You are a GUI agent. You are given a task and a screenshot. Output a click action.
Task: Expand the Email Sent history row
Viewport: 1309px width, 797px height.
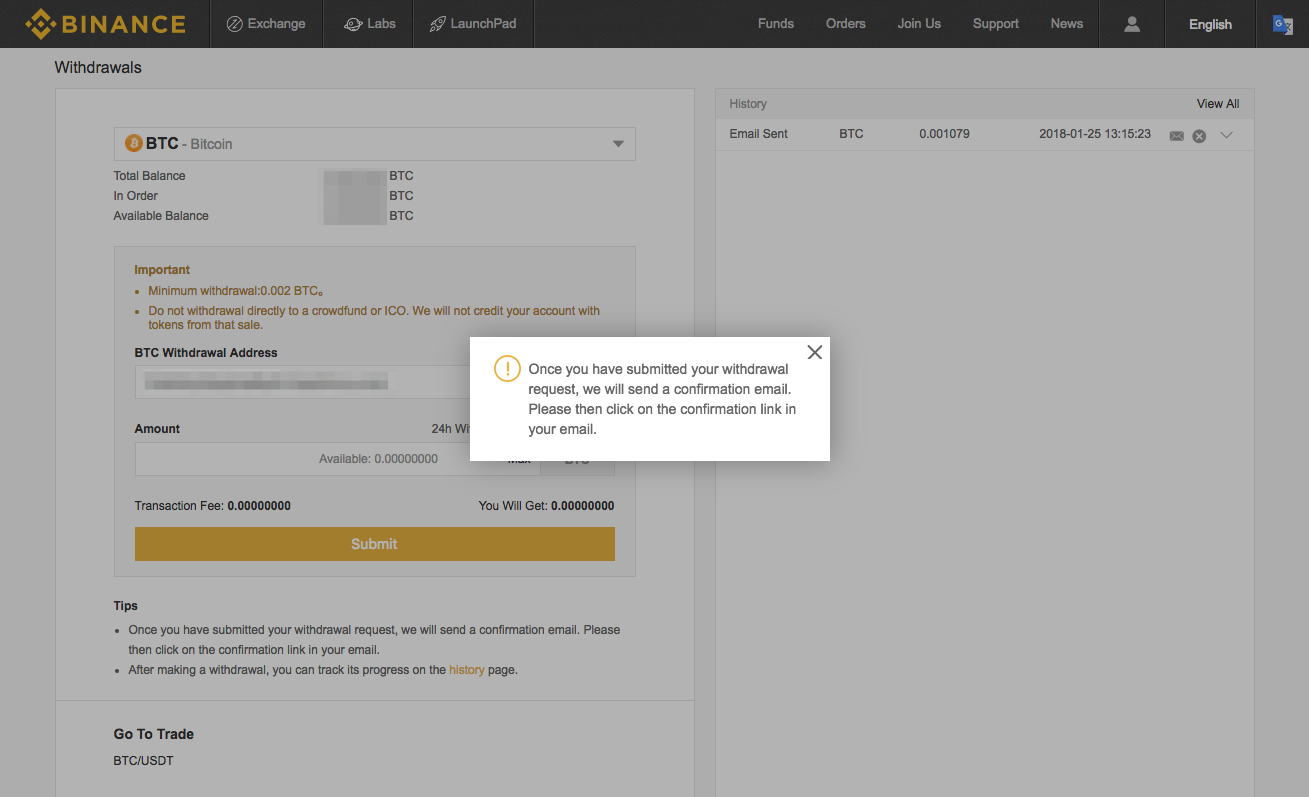pyautogui.click(x=1227, y=135)
